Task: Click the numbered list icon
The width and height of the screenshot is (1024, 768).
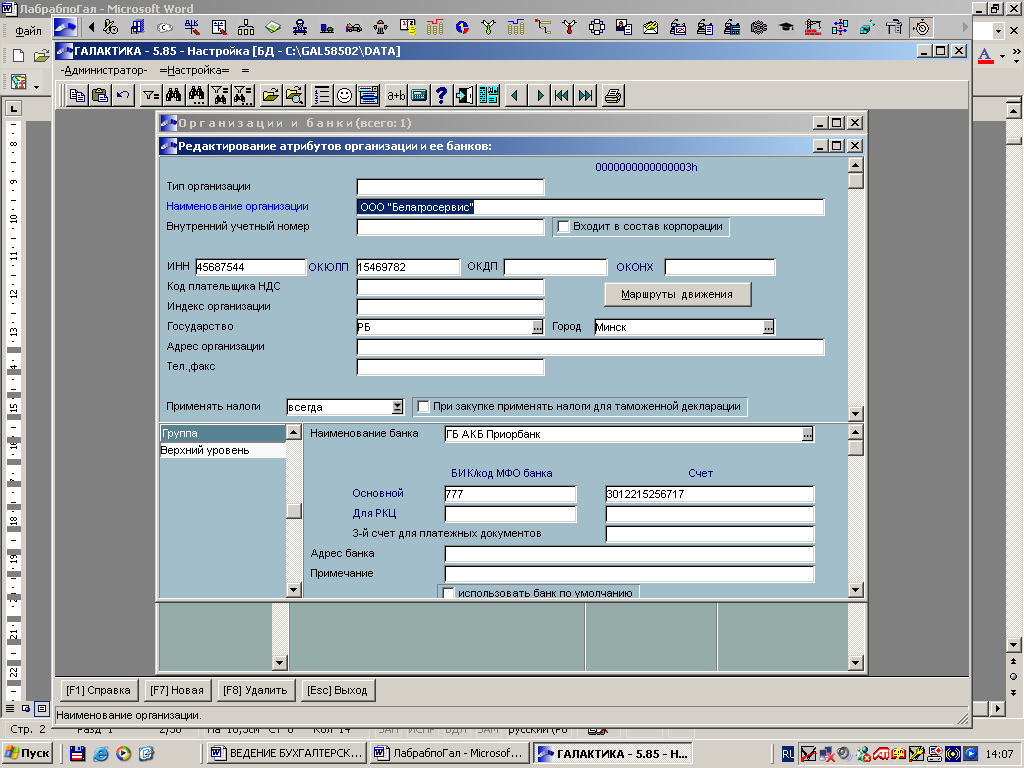Action: tap(321, 95)
